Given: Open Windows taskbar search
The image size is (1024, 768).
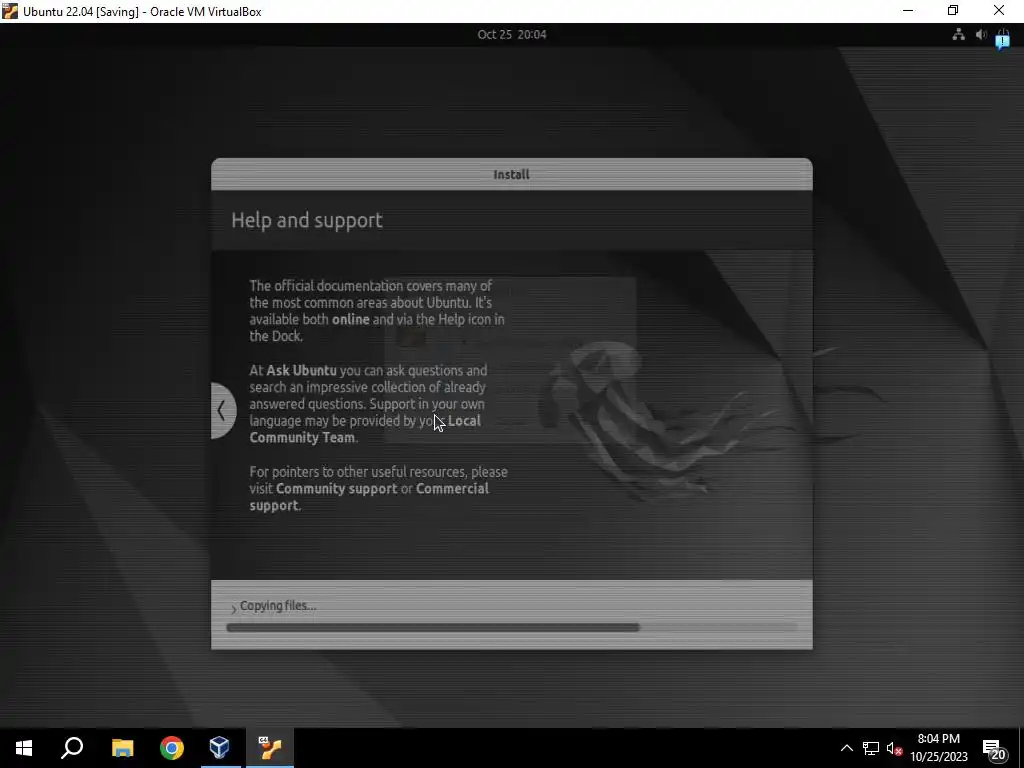Looking at the screenshot, I should tap(72, 748).
